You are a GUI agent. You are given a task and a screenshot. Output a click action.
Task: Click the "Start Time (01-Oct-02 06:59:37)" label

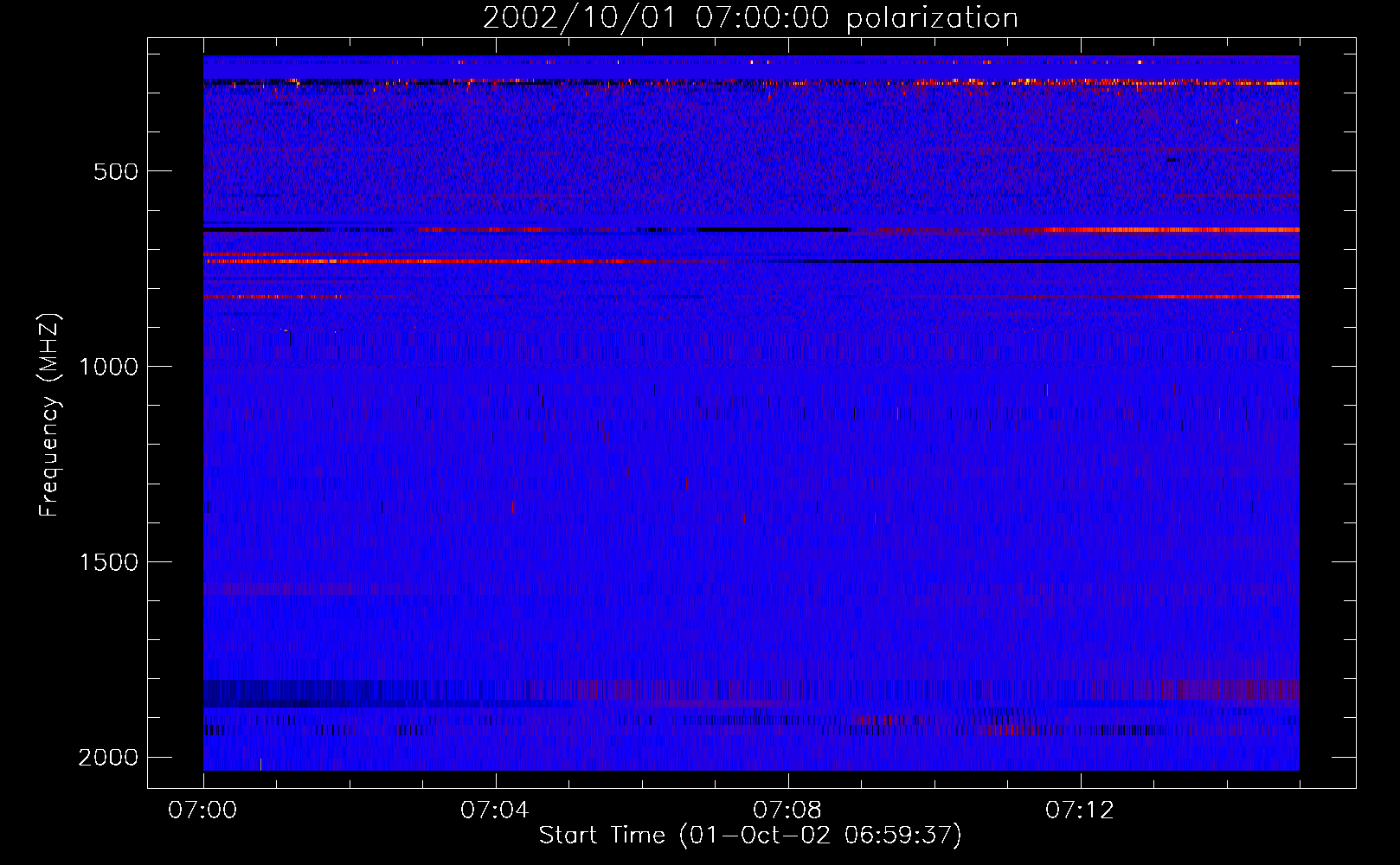[x=750, y=836]
